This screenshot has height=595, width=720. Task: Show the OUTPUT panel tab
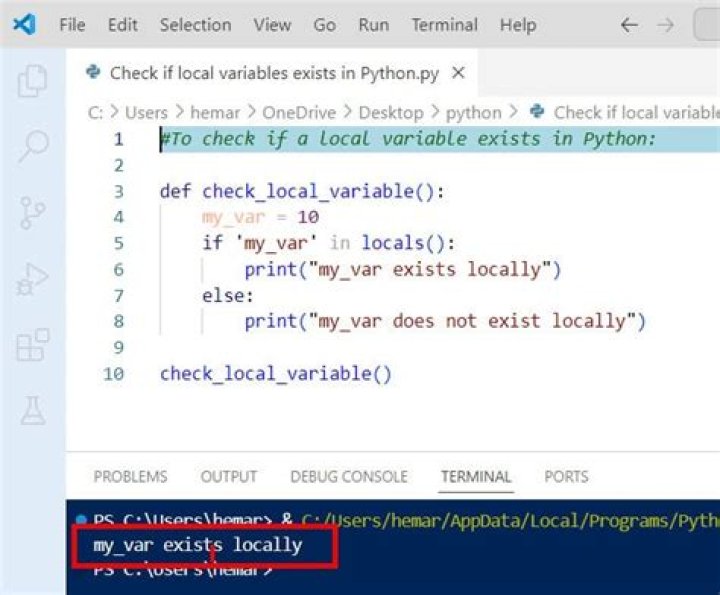[228, 477]
